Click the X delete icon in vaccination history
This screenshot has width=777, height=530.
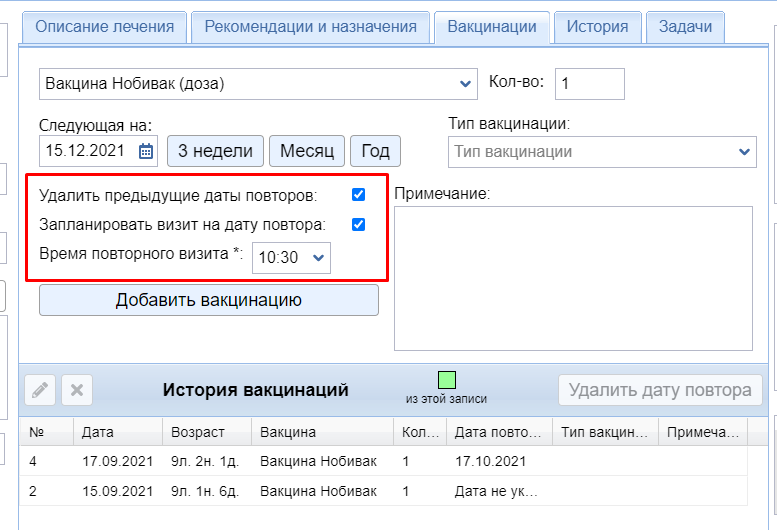coord(78,390)
